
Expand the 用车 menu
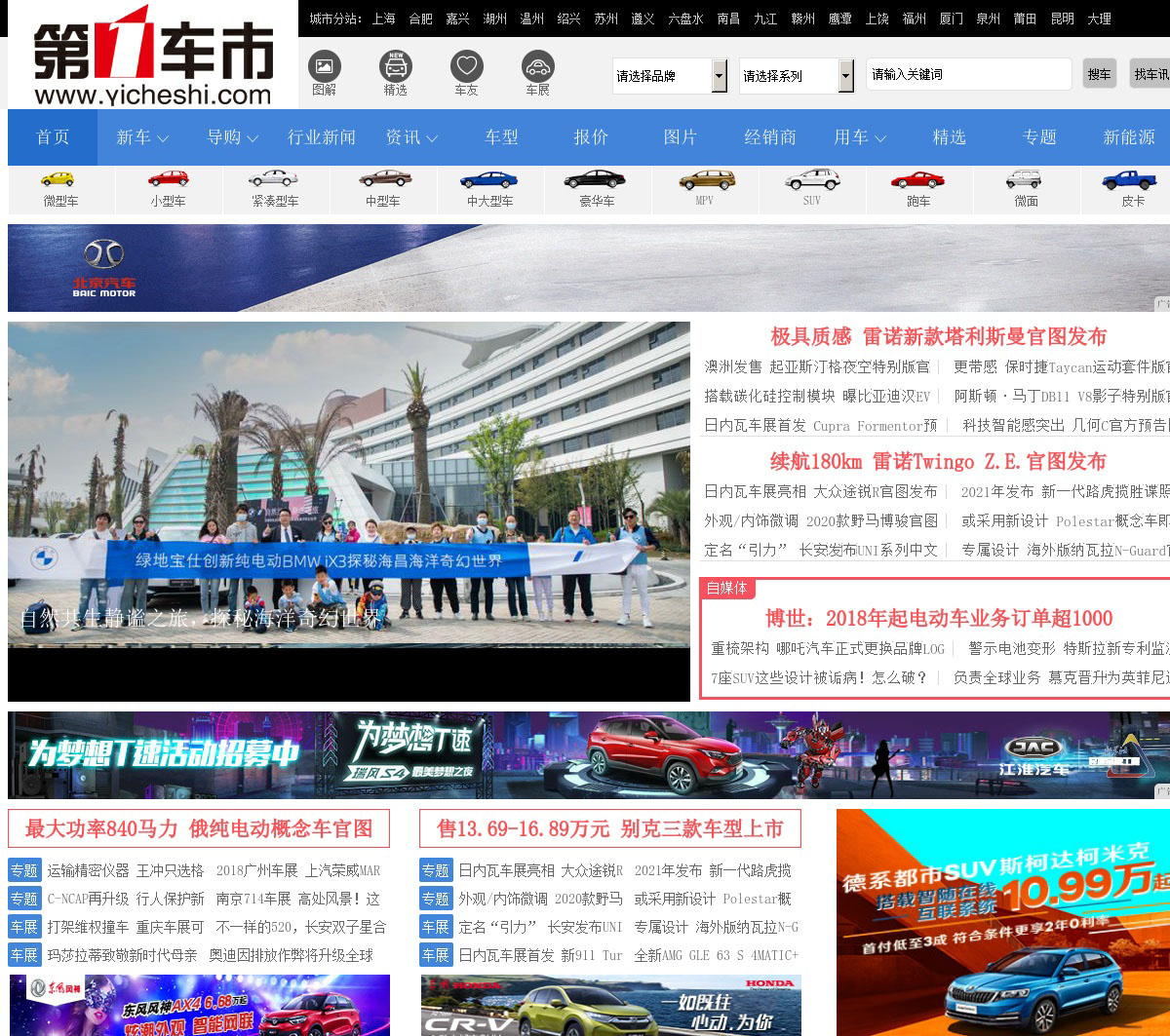(860, 137)
